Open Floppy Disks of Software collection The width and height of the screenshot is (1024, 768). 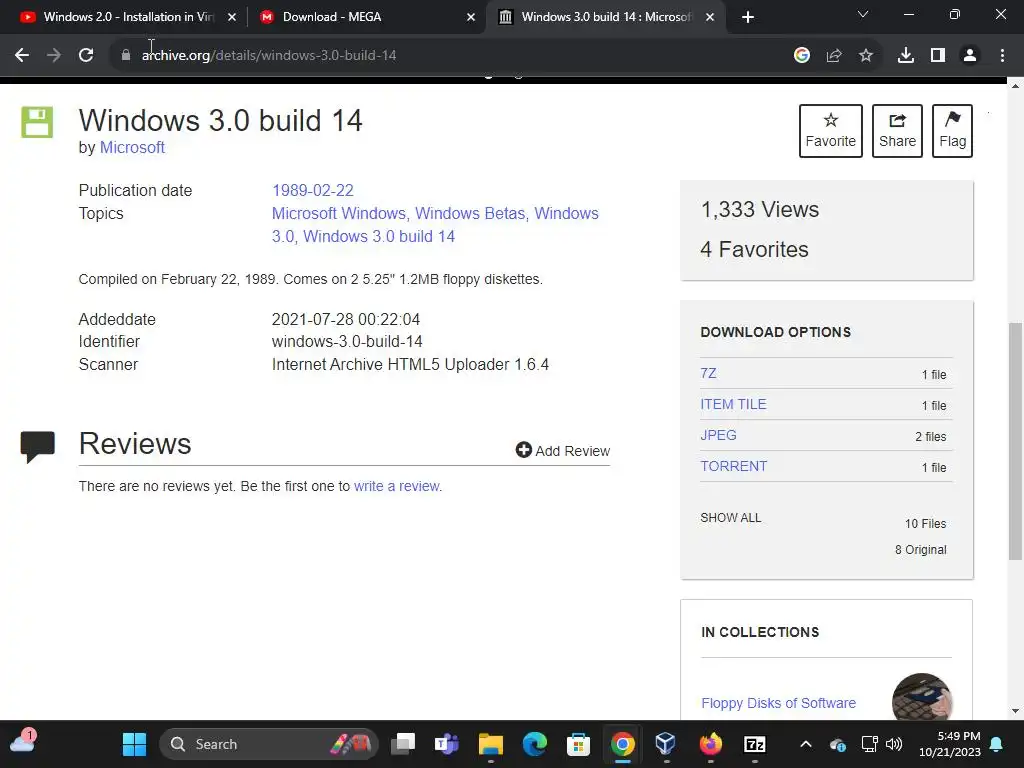778,703
